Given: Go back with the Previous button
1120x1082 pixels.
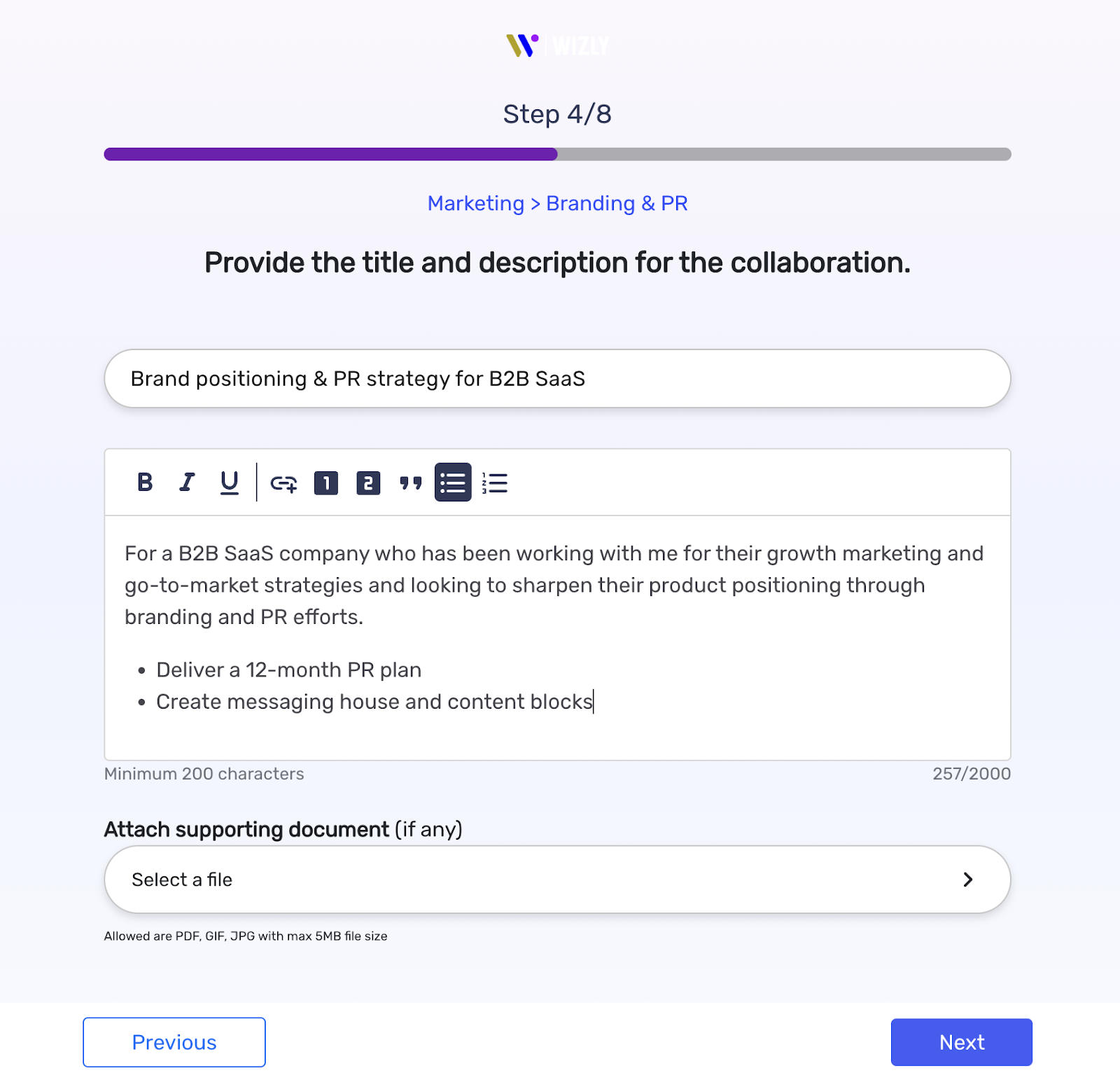Looking at the screenshot, I should (174, 1042).
